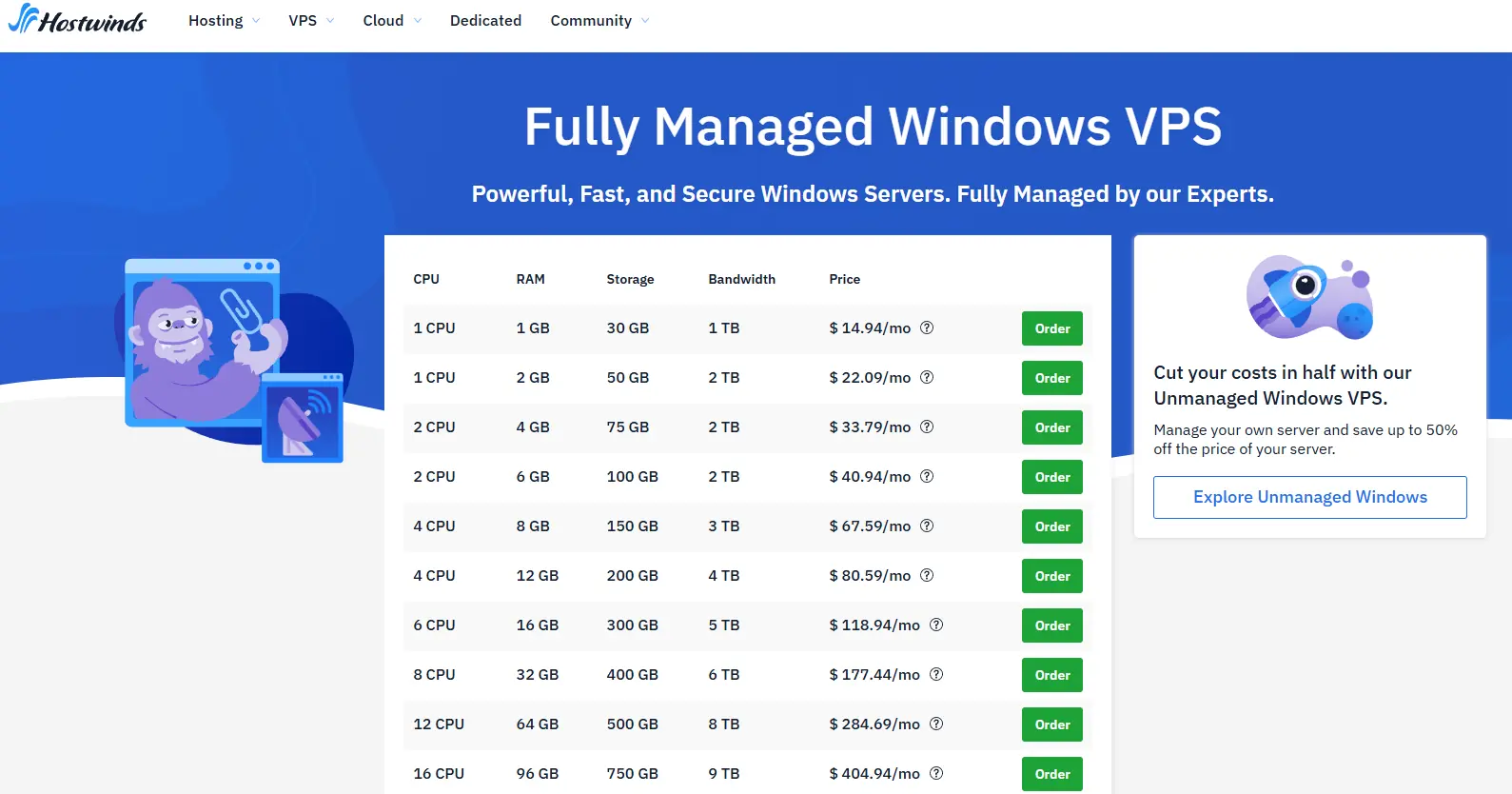The image size is (1512, 794).
Task: Click help icon next to $14.94/mo
Action: click(927, 328)
